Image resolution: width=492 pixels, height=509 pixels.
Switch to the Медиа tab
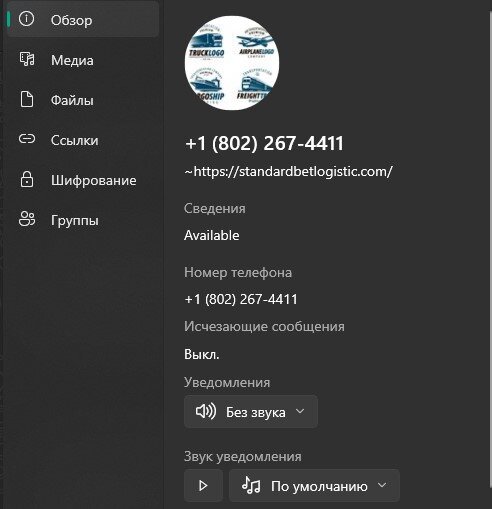coord(83,60)
